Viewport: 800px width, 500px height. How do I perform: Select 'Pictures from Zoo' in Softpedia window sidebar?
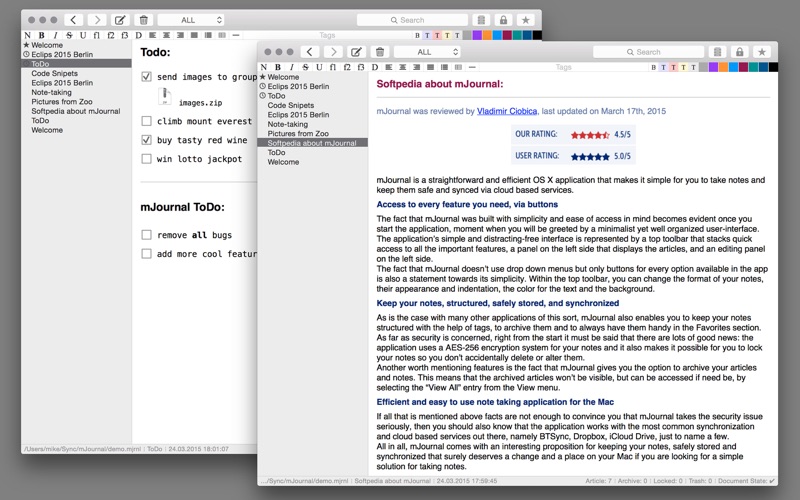pos(298,134)
